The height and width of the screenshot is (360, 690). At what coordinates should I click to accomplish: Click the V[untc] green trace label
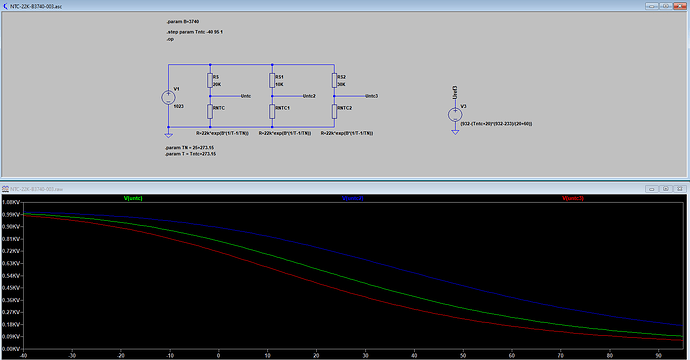tap(133, 198)
